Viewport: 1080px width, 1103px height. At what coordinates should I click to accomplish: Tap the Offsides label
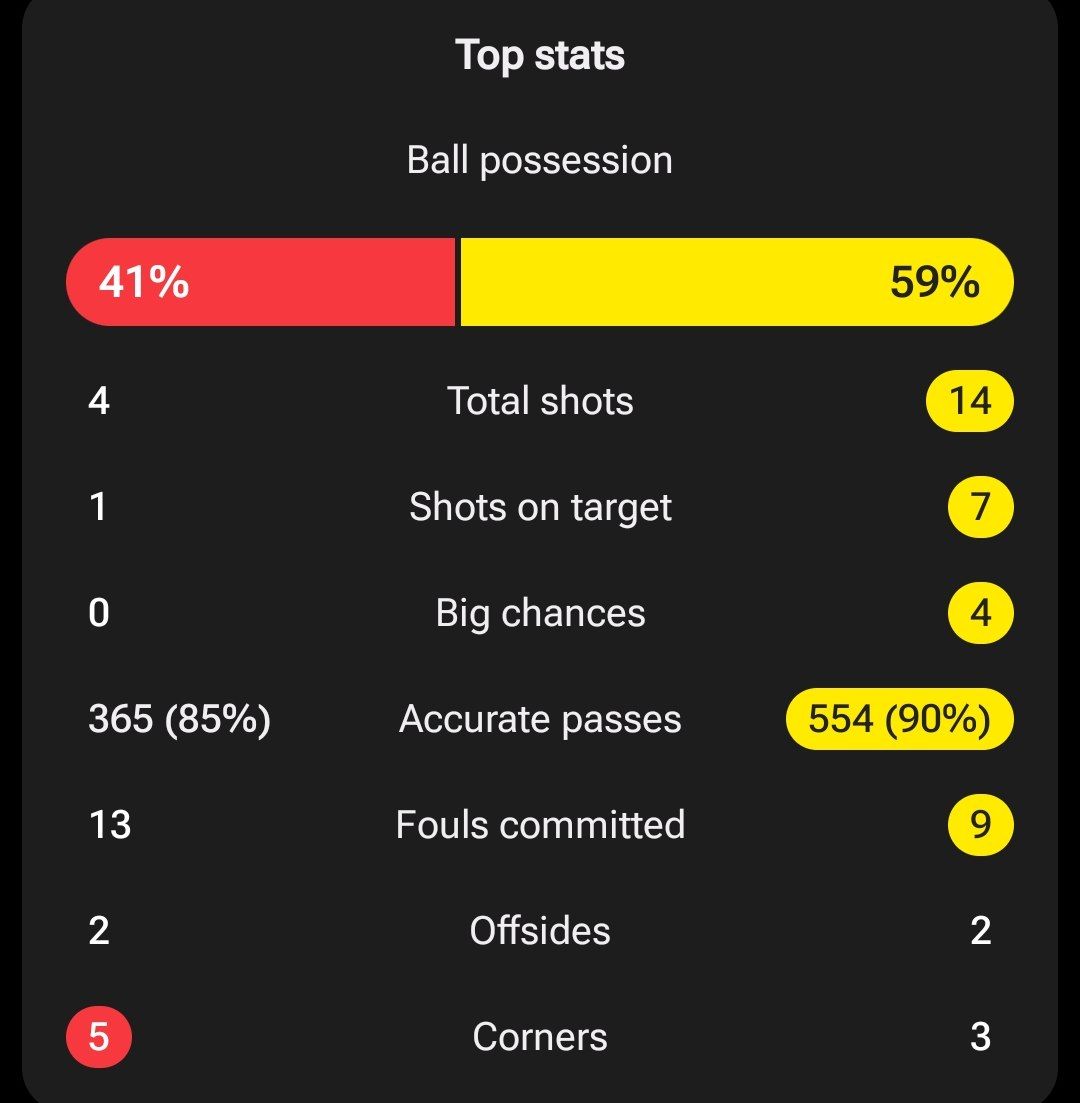[540, 931]
